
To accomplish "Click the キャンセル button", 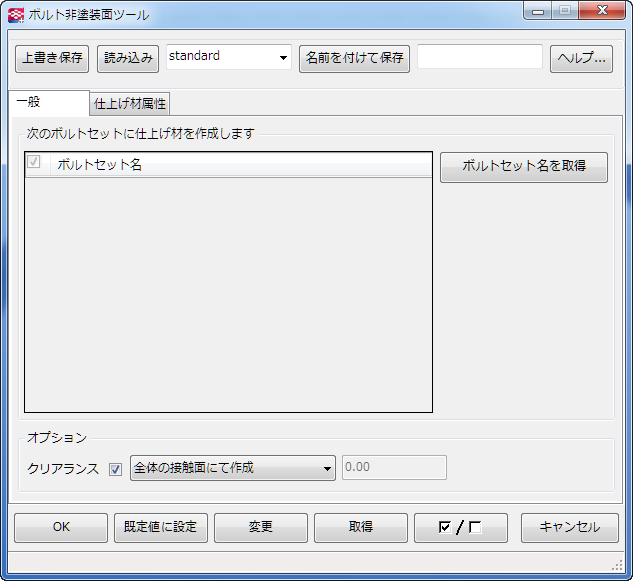I will [570, 528].
